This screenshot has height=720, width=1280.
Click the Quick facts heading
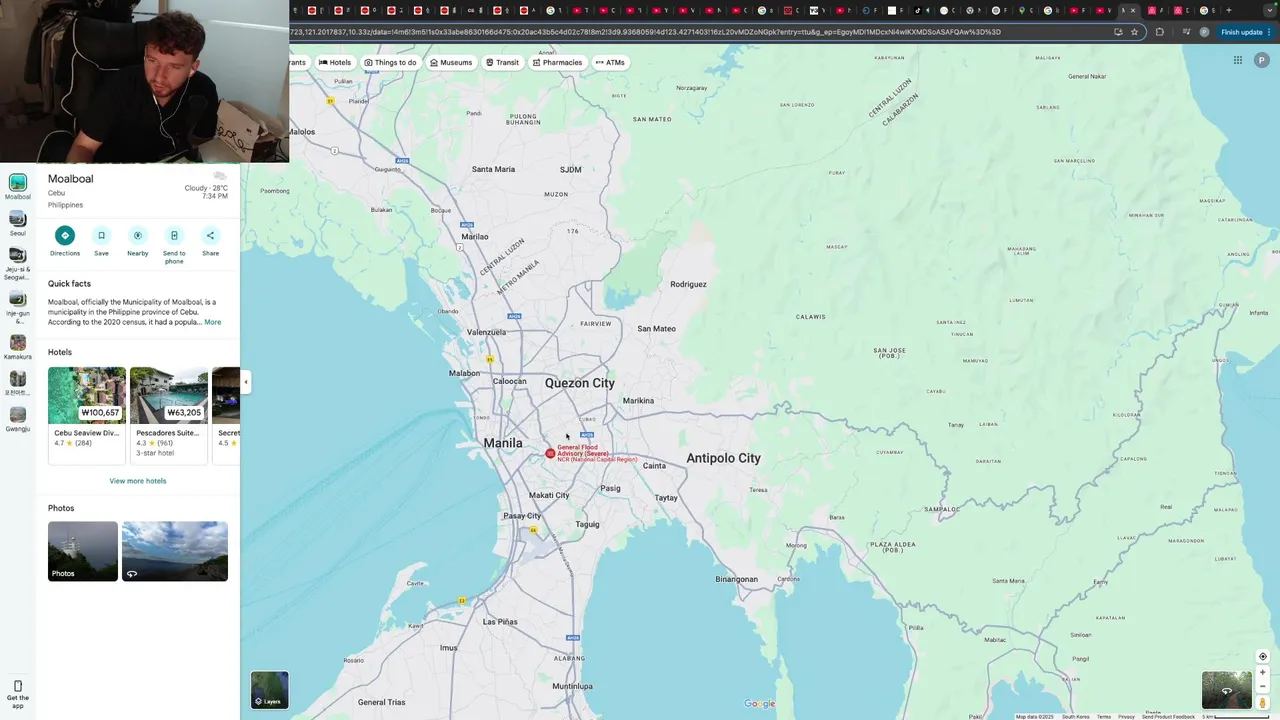tap(69, 284)
